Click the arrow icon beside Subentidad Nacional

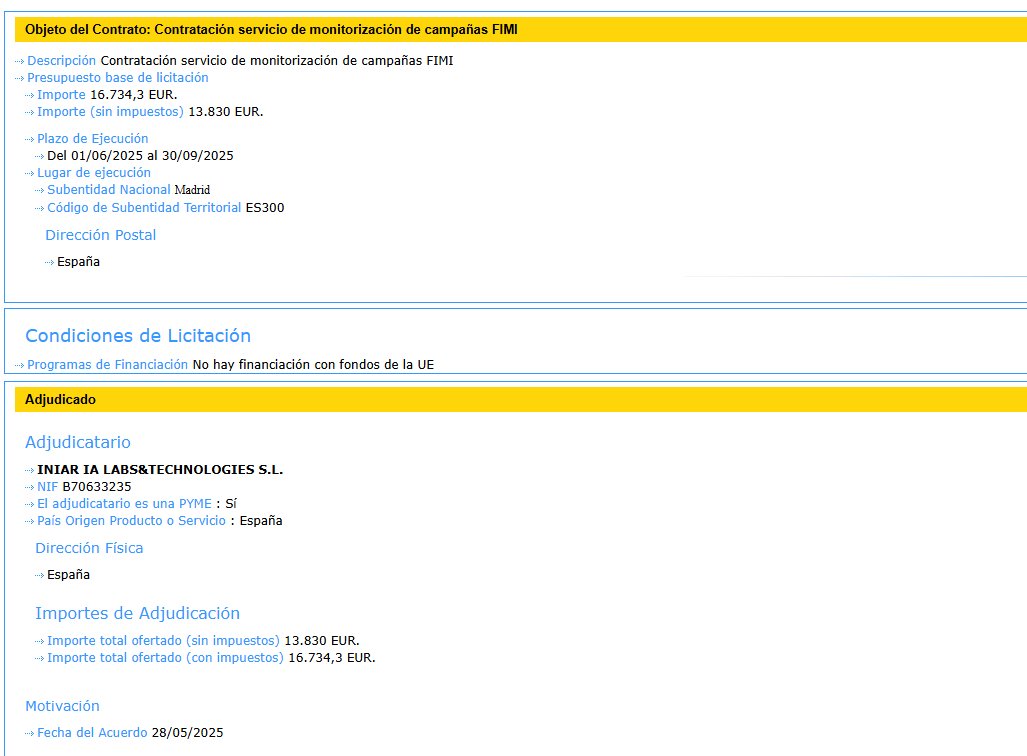click(40, 190)
